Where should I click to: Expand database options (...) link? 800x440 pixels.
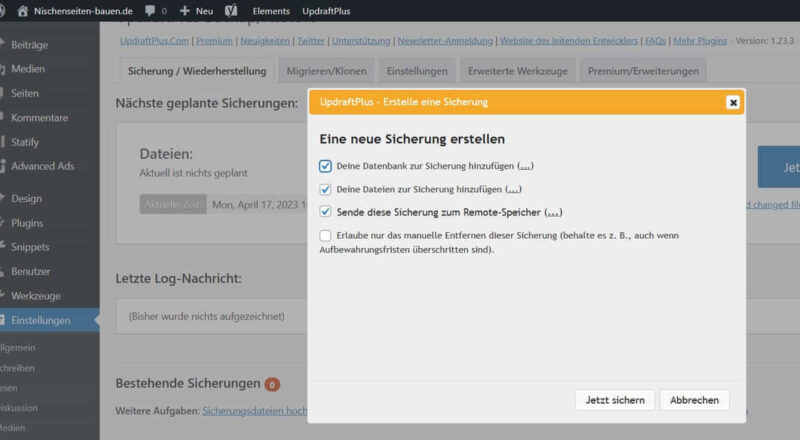coord(525,166)
